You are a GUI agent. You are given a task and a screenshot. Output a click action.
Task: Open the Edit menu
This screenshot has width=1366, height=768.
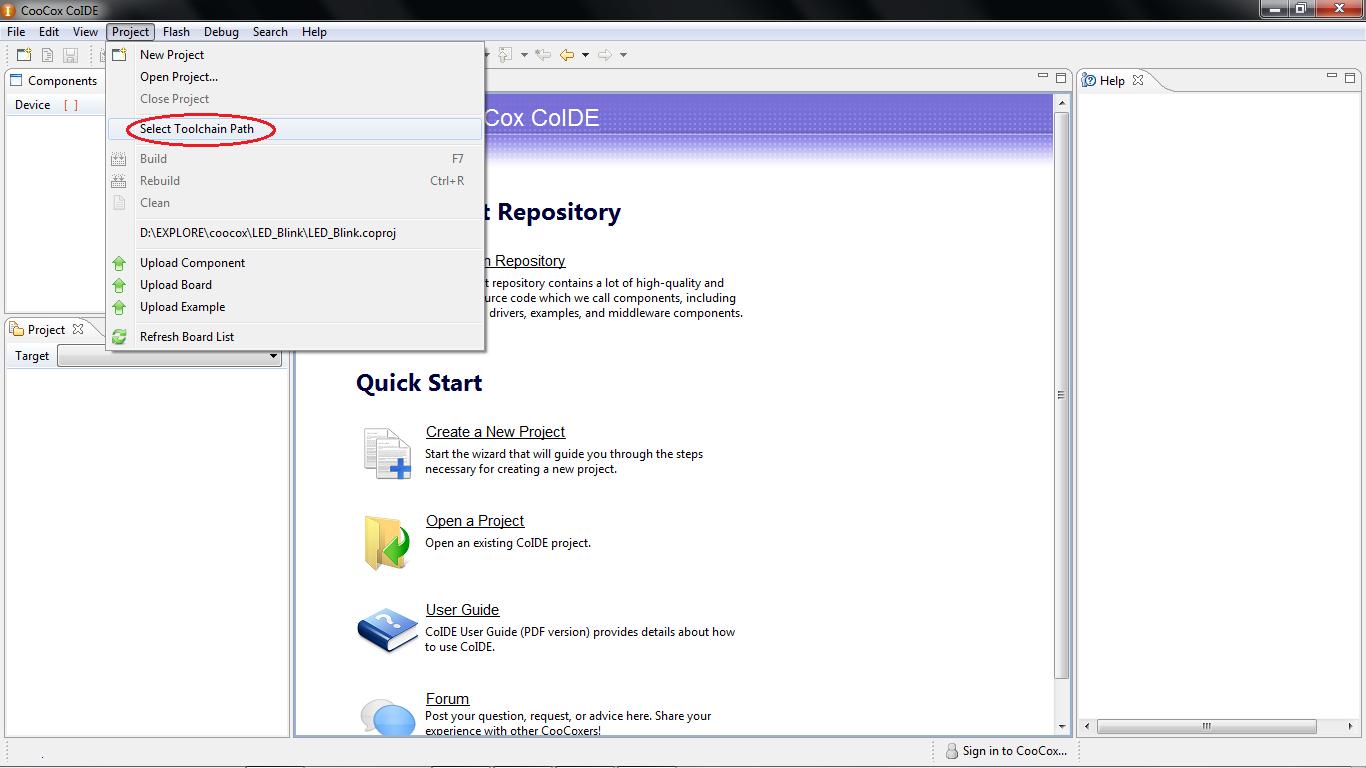coord(49,32)
